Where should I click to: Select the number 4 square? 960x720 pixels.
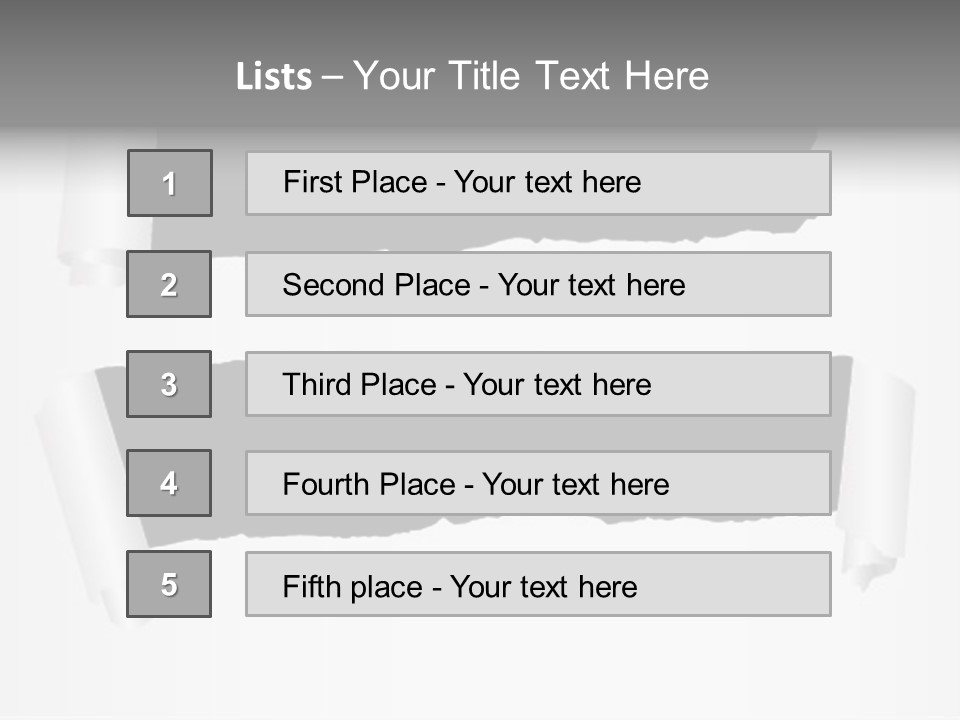(169, 483)
